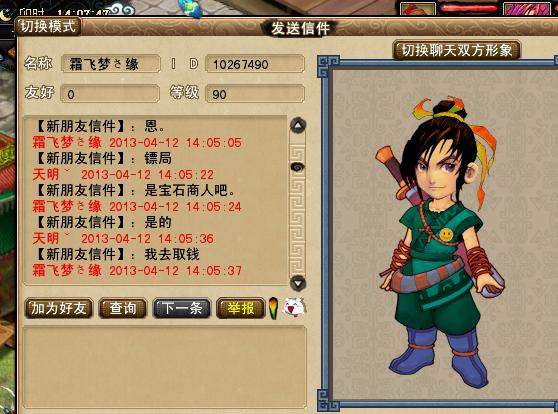Click the scroll down arrow in message list
Viewport: 558px width, 414px height.
point(298,283)
